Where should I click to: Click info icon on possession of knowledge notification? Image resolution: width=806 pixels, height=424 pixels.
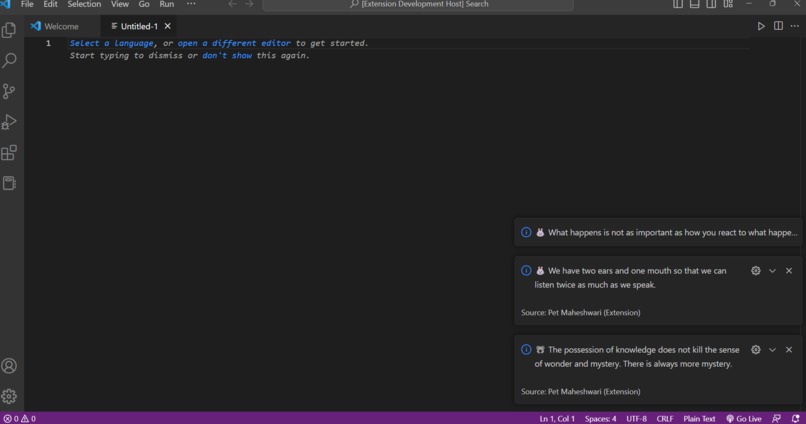[x=526, y=350]
